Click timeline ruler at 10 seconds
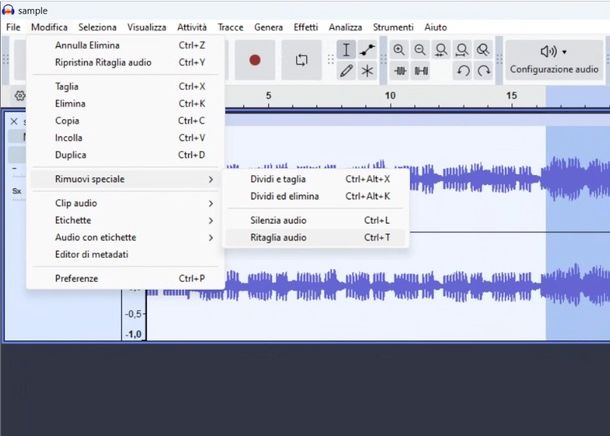Image resolution: width=610 pixels, height=436 pixels. (x=390, y=96)
